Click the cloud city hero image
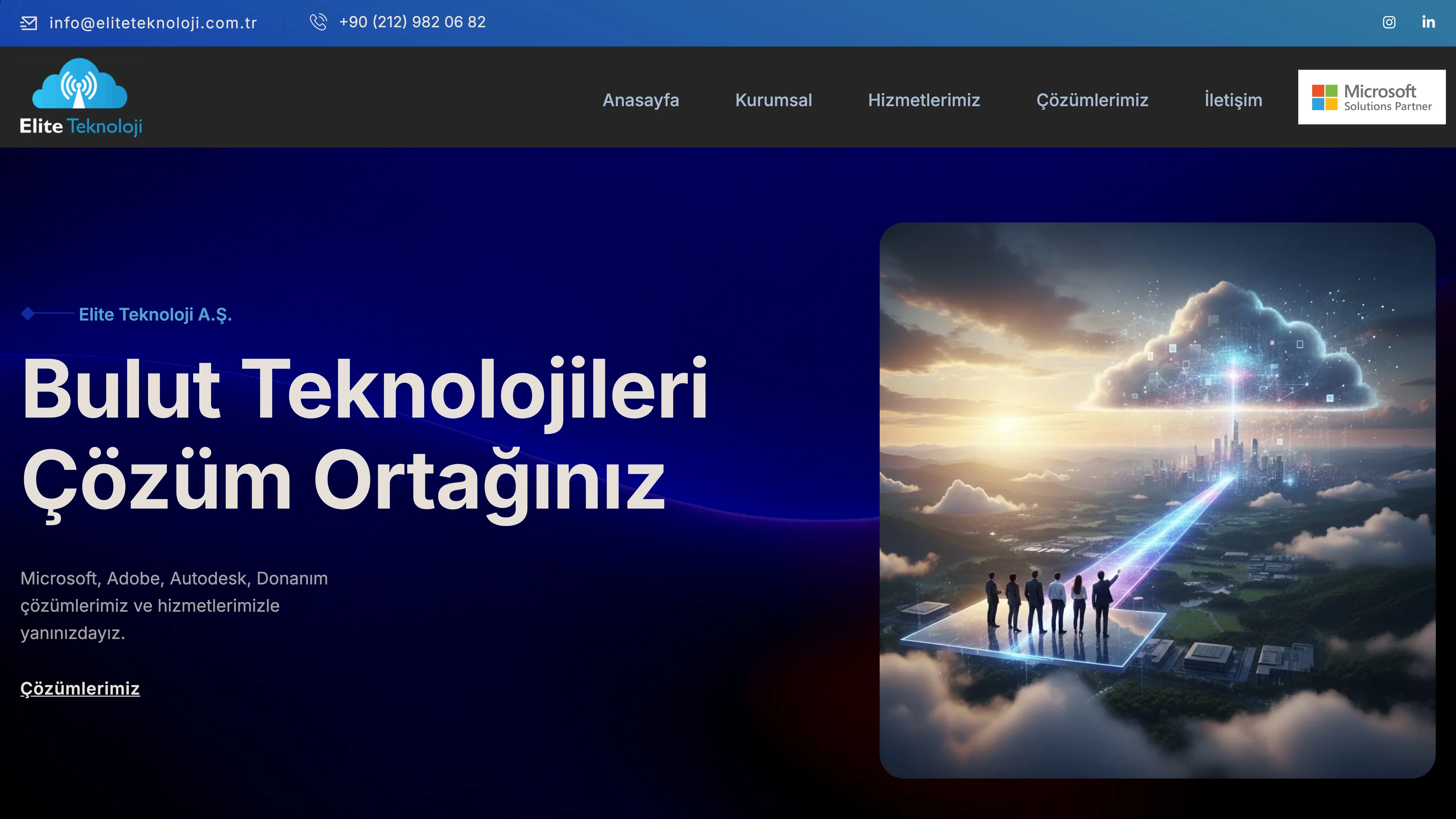The height and width of the screenshot is (819, 1456). pyautogui.click(x=1157, y=500)
